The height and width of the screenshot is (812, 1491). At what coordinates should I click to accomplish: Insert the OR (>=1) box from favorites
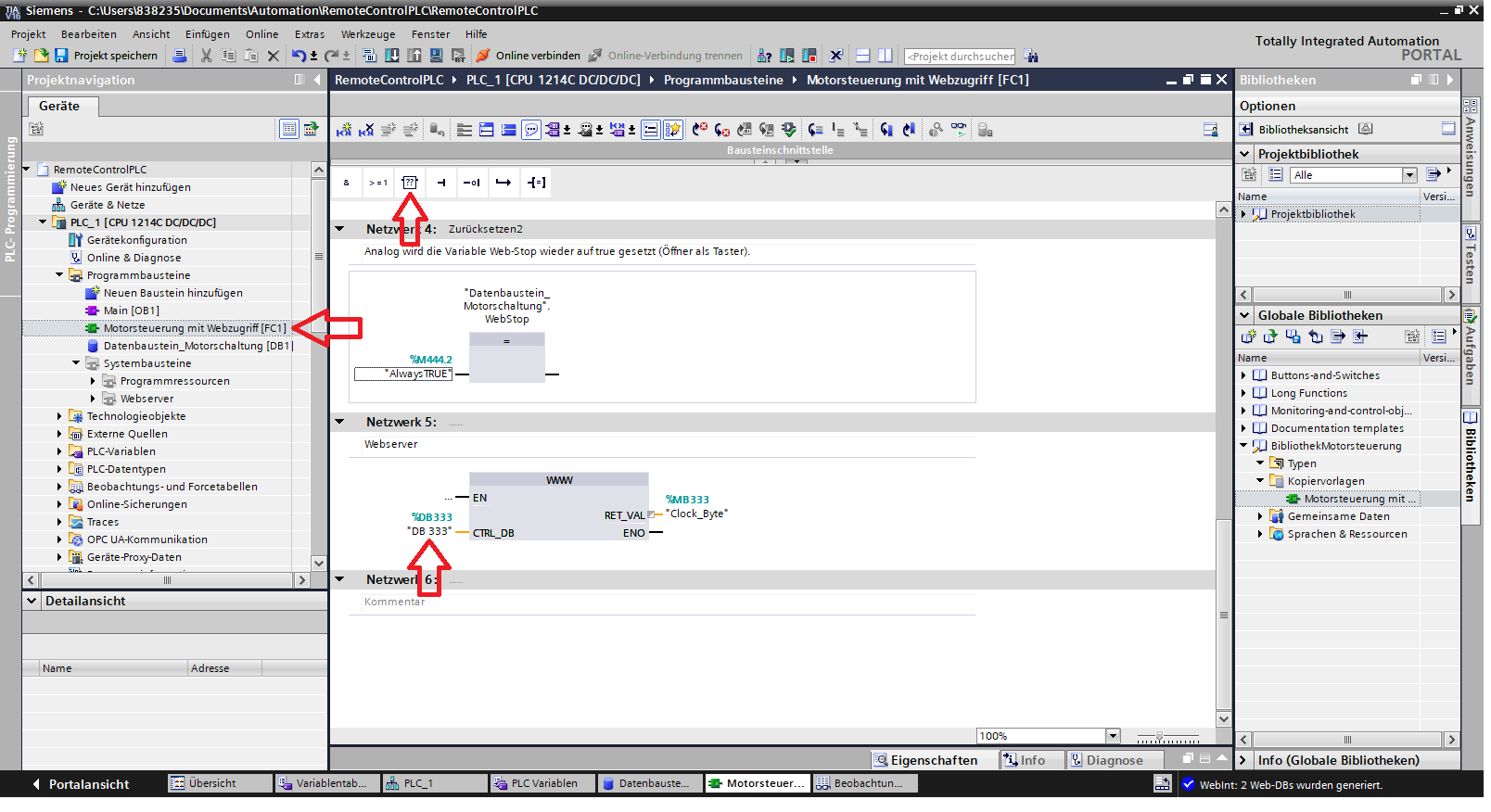pyautogui.click(x=378, y=183)
